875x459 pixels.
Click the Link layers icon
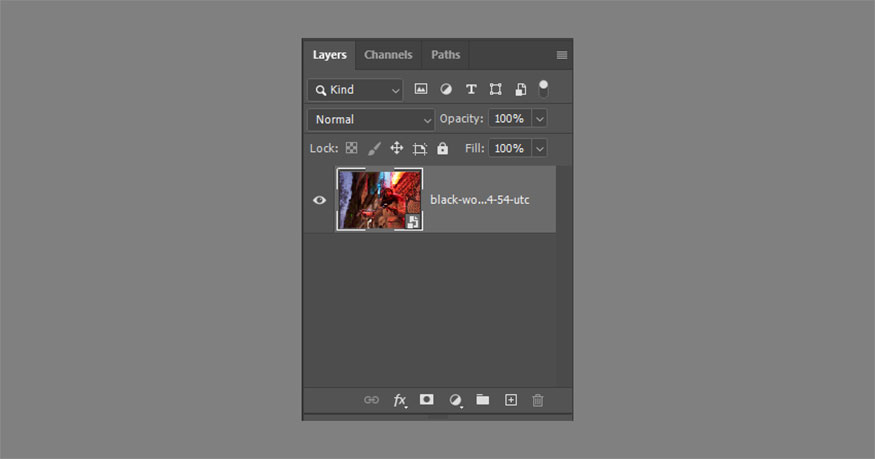371,400
